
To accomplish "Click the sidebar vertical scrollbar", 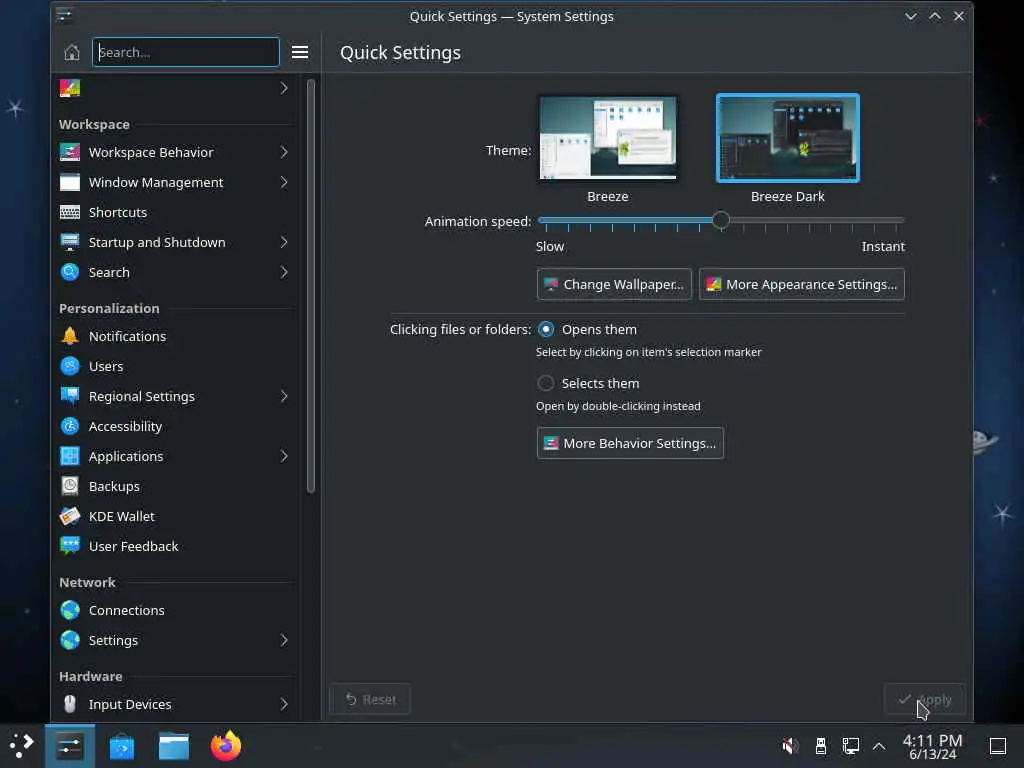I will point(311,286).
